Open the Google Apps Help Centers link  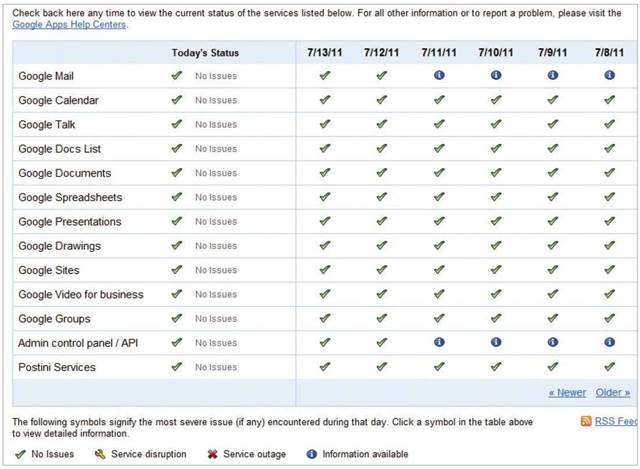click(x=69, y=24)
